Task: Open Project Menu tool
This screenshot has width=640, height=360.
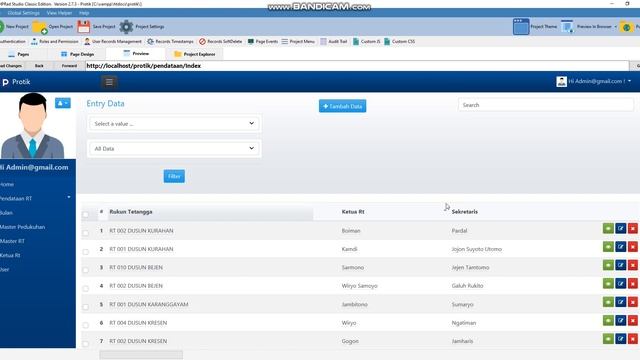Action: pyautogui.click(x=298, y=42)
